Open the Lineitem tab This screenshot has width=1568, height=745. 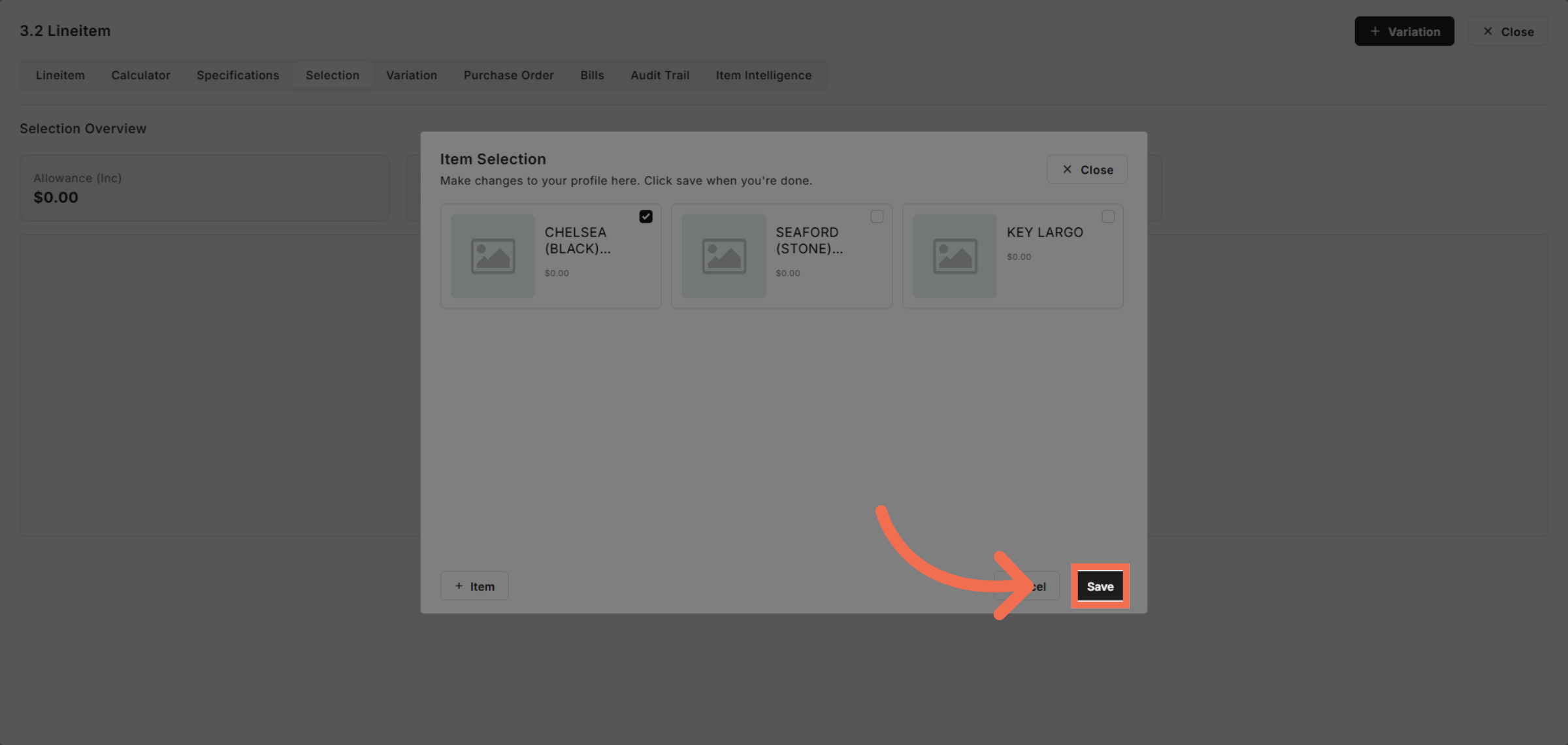[60, 75]
